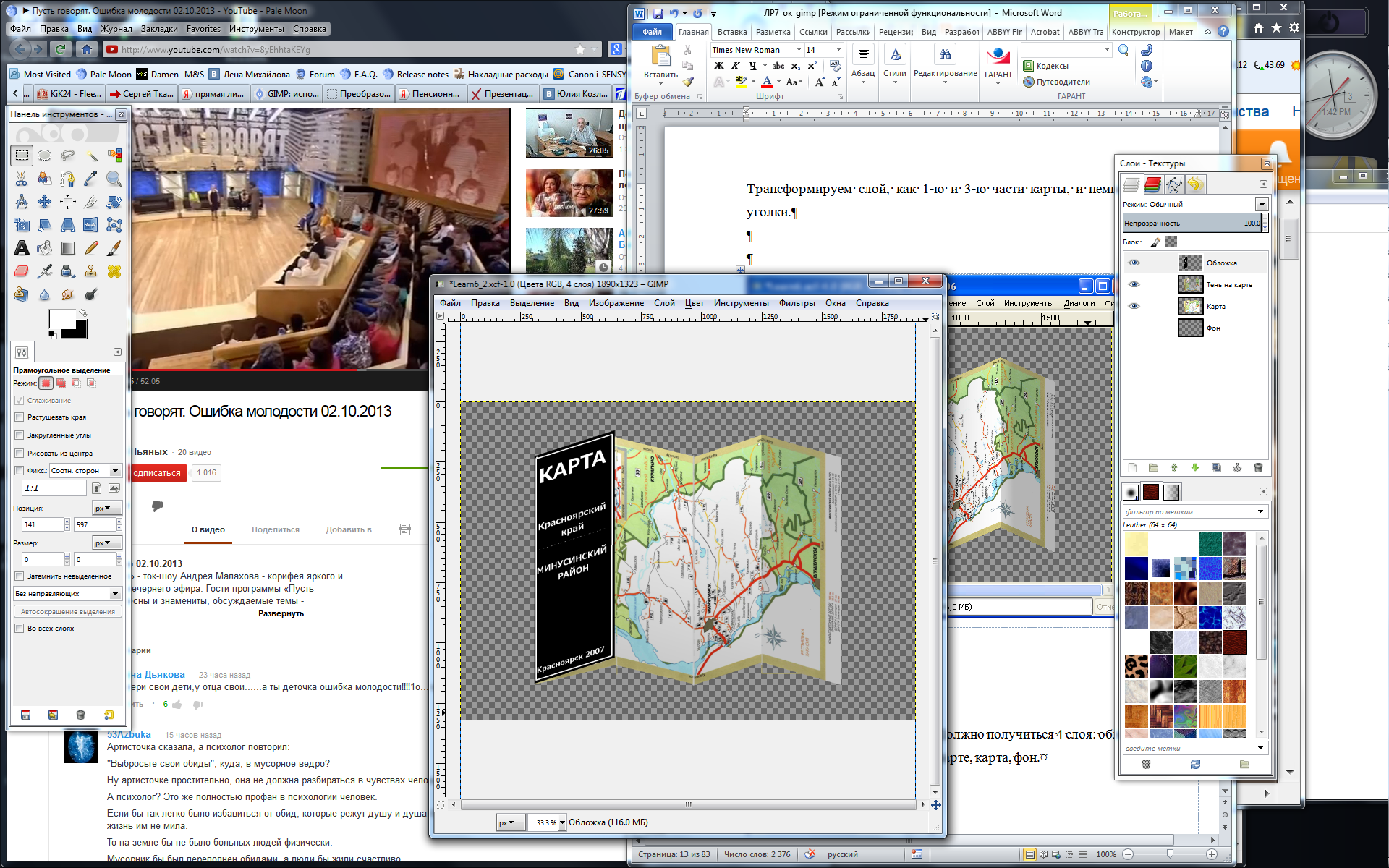Image resolution: width=1389 pixels, height=868 pixels.
Task: Open zoom 33.3% dropdown in GIMP status bar
Action: point(562,822)
